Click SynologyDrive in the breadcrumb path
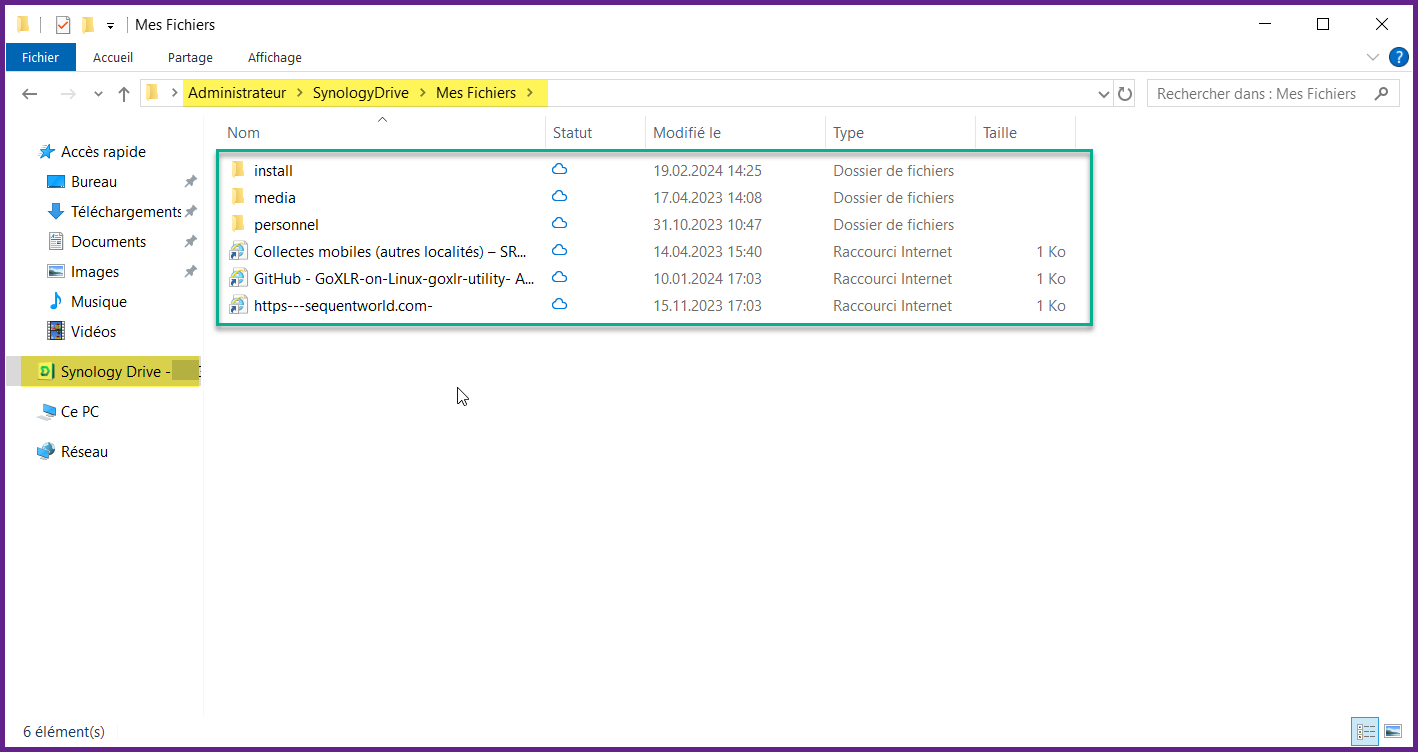 pos(360,93)
